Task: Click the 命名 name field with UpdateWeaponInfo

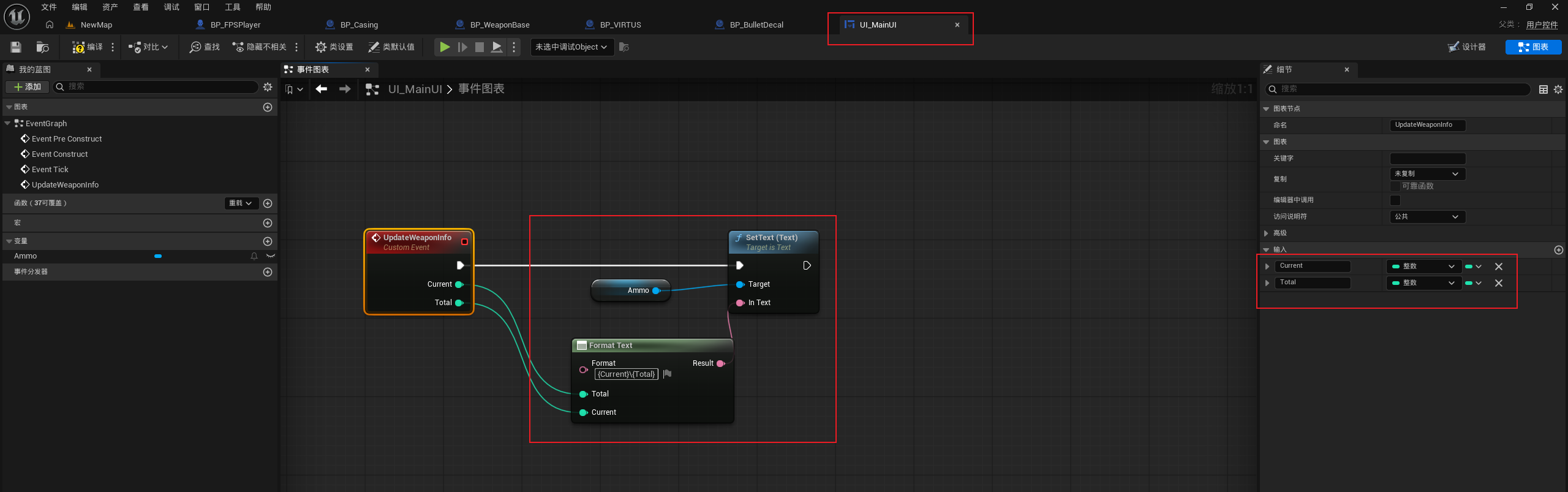Action: pos(1428,125)
